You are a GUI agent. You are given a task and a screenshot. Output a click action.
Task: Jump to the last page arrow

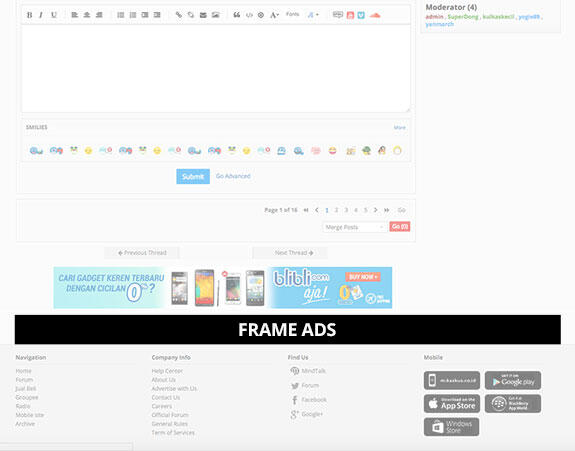(x=387, y=210)
